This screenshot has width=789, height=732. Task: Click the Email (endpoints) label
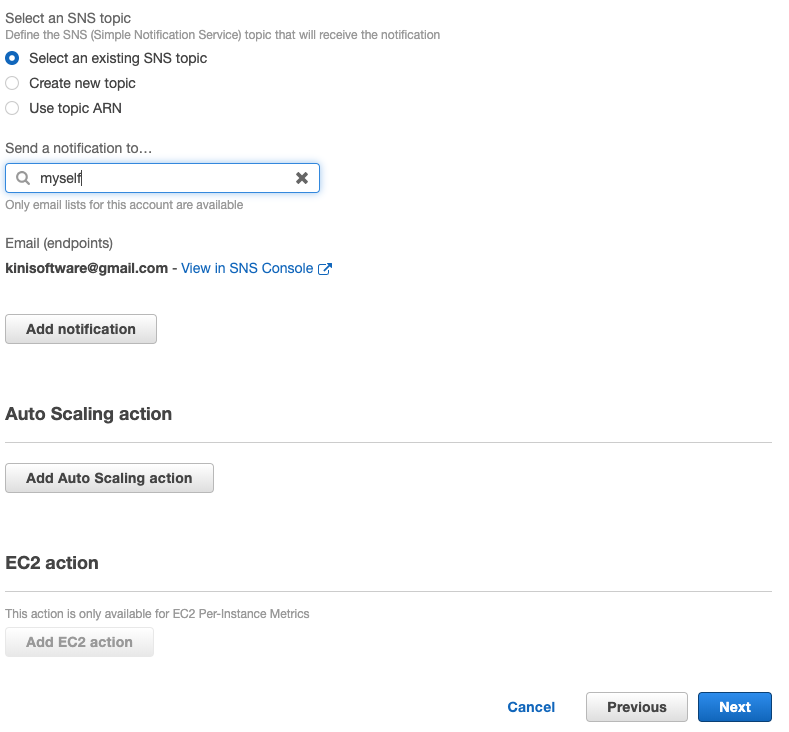(59, 243)
